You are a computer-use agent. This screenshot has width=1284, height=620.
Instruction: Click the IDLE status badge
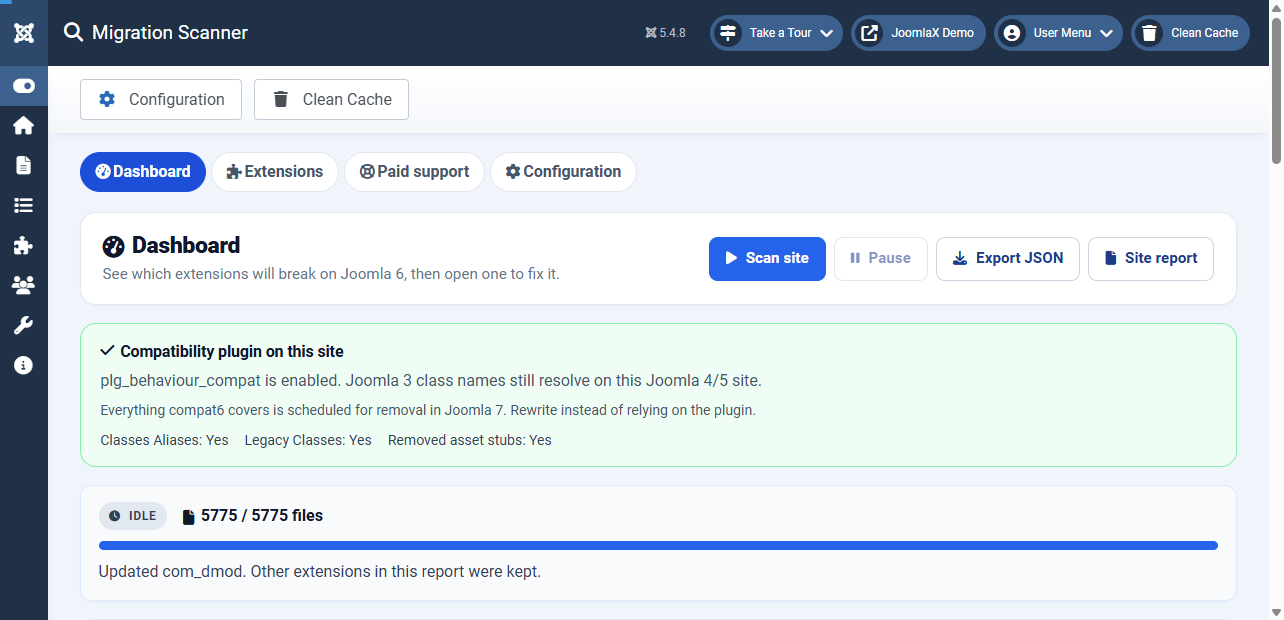click(x=133, y=516)
